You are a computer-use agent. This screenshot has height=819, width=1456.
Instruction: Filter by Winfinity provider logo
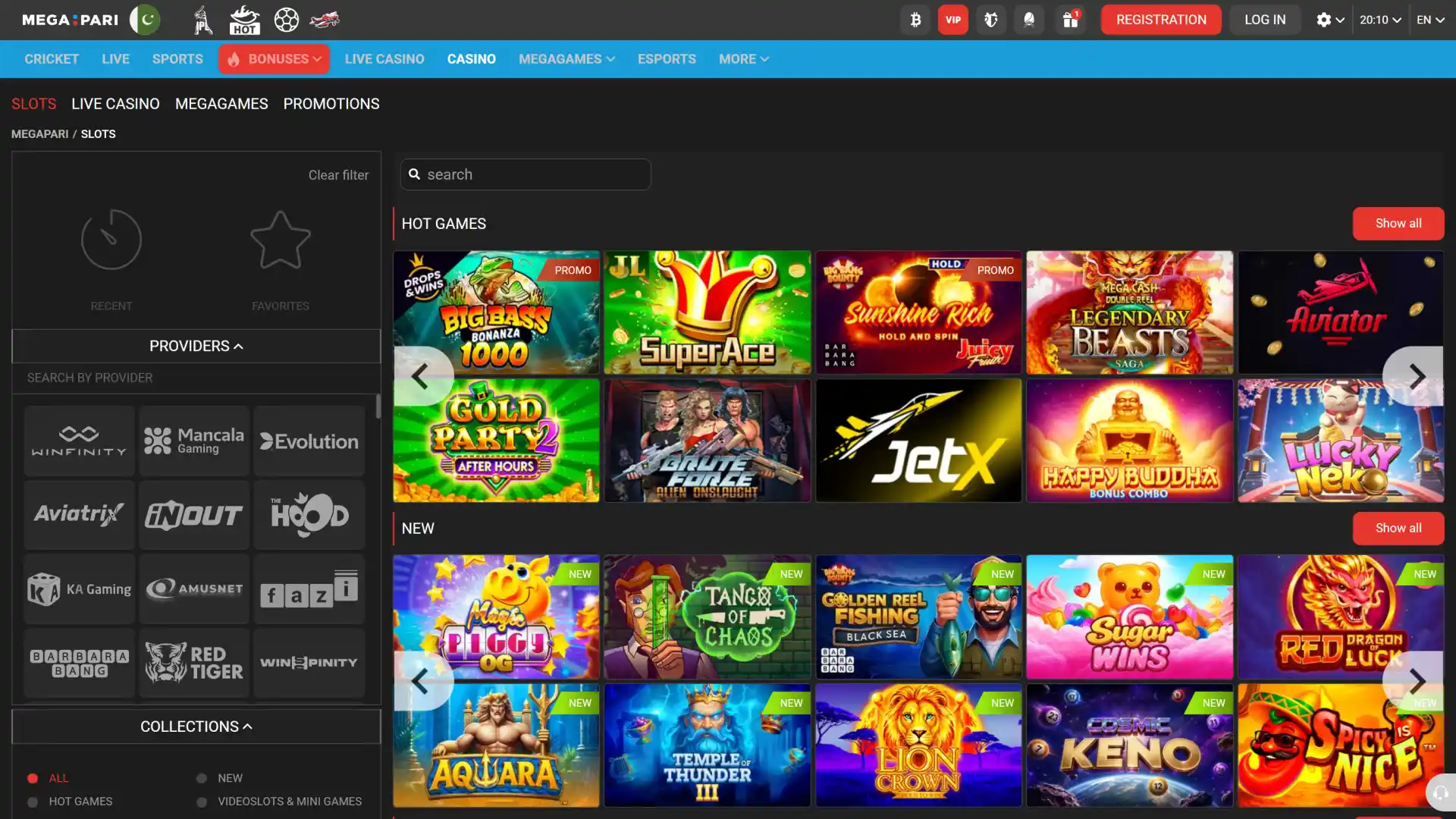(x=79, y=441)
